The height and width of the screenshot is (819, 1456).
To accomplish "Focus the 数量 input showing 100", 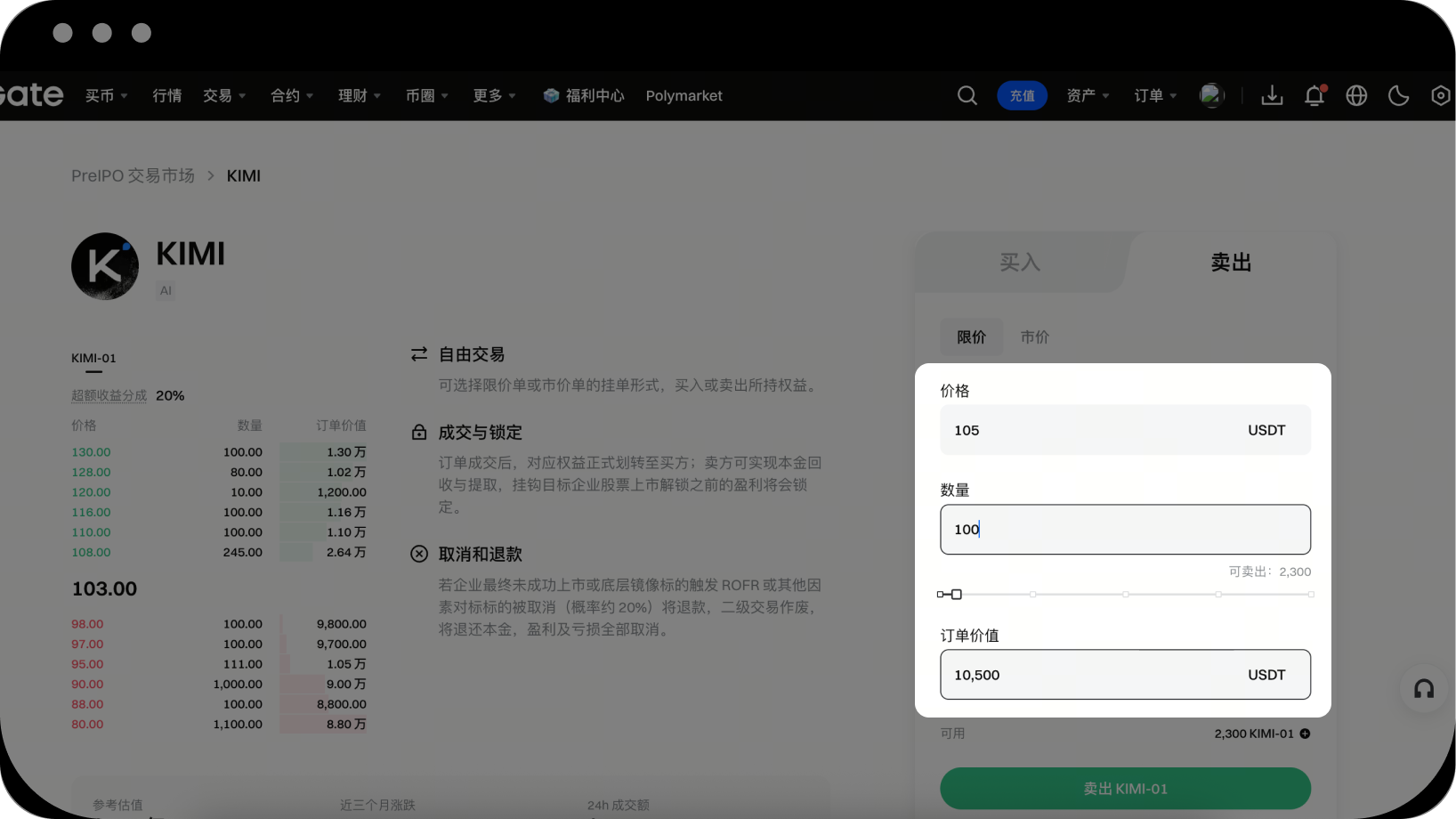I will pyautogui.click(x=1125, y=530).
